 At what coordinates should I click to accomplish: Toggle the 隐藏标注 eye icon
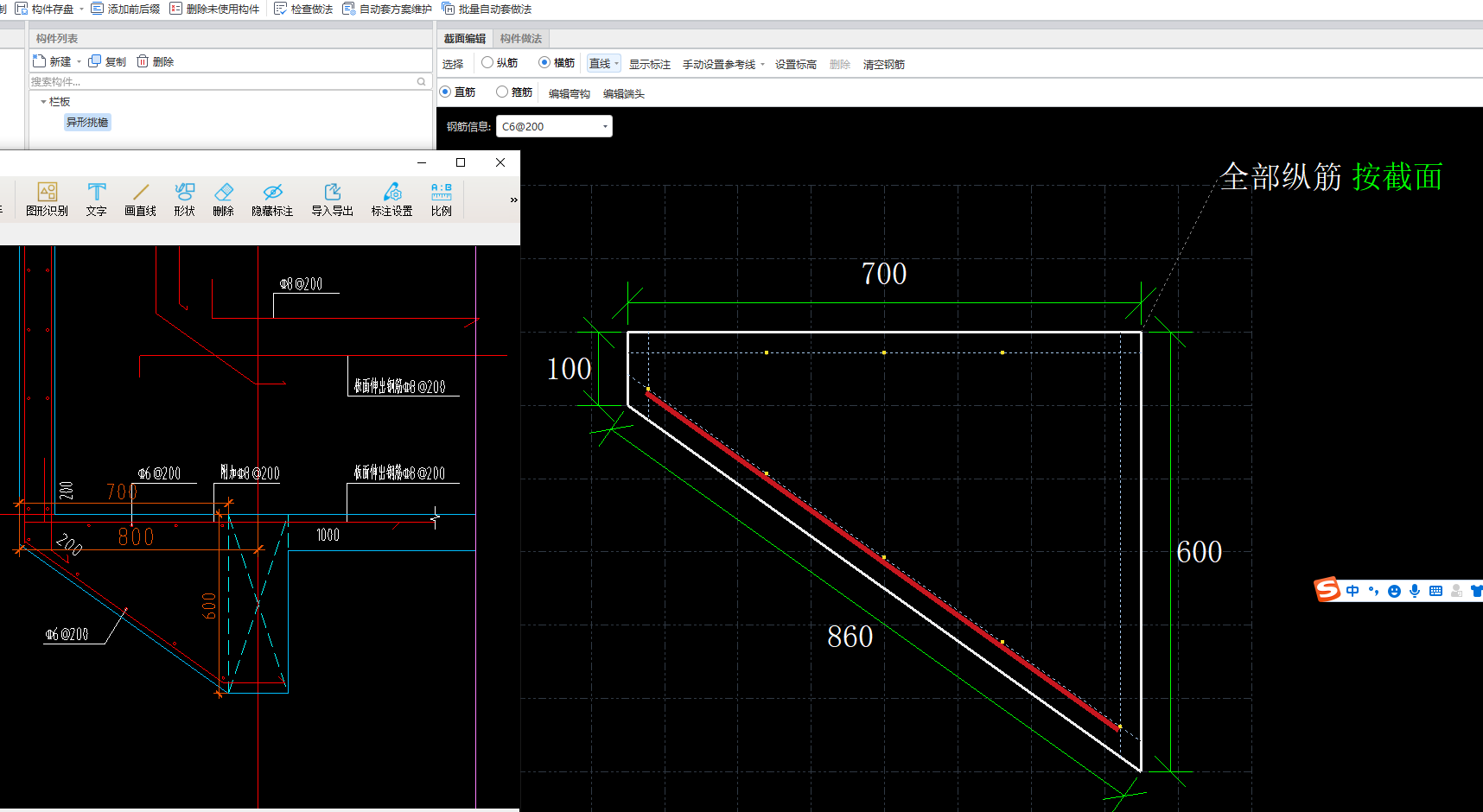click(273, 192)
